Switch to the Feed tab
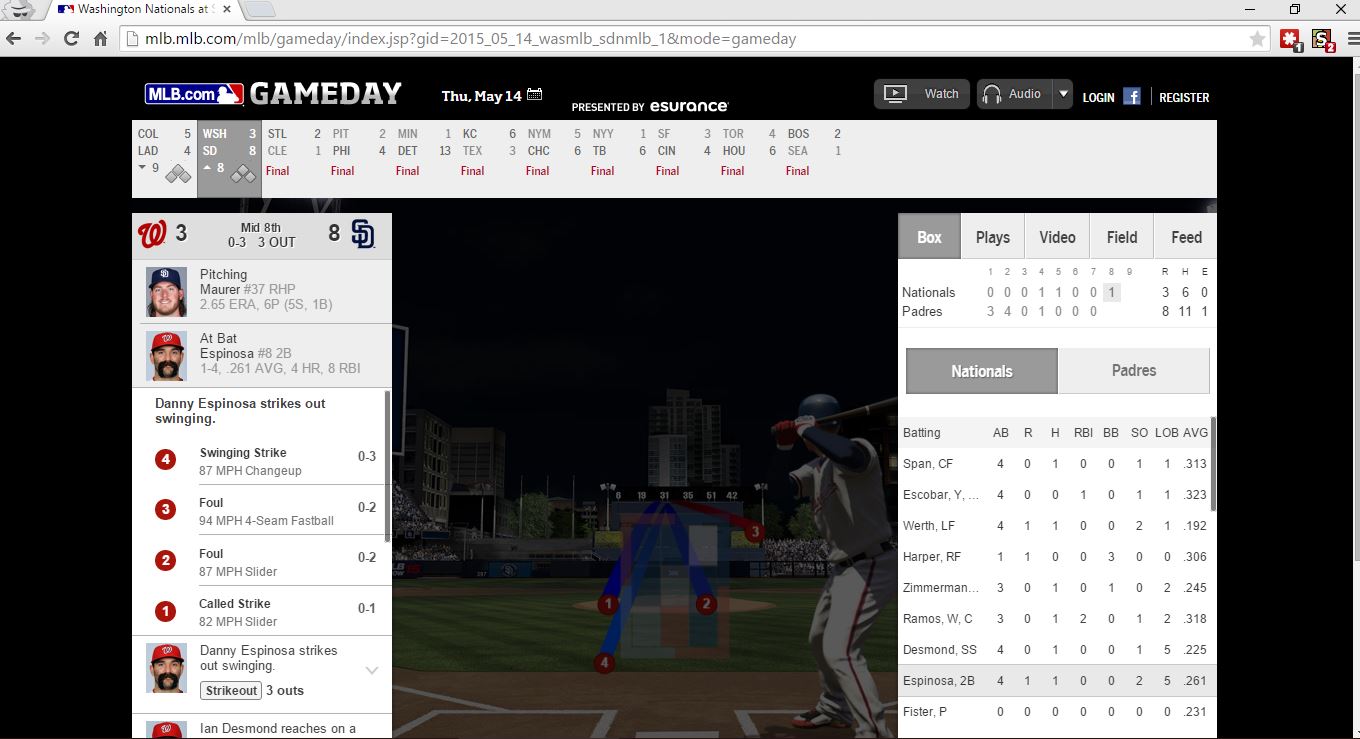 (x=1186, y=237)
